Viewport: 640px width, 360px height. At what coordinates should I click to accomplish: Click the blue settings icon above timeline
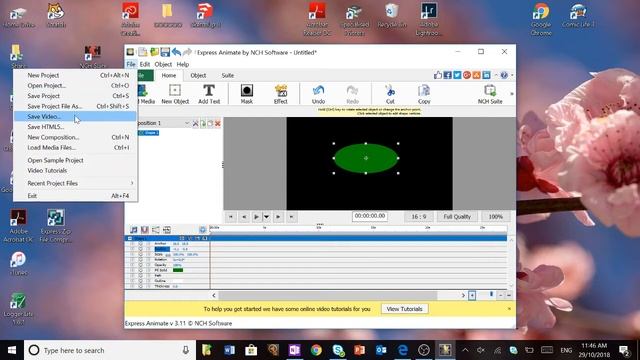202,230
